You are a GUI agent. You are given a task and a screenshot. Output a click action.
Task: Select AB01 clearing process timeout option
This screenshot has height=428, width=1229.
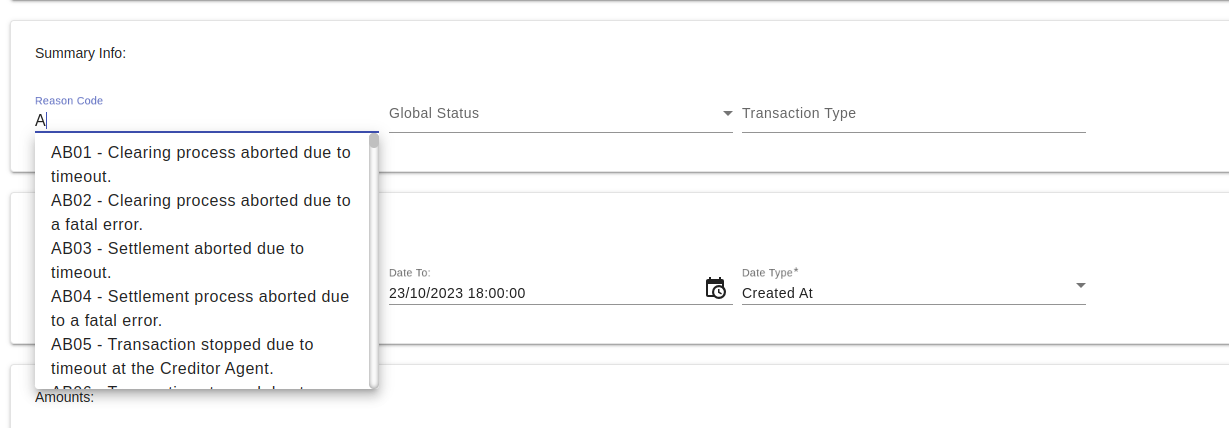[x=201, y=165]
